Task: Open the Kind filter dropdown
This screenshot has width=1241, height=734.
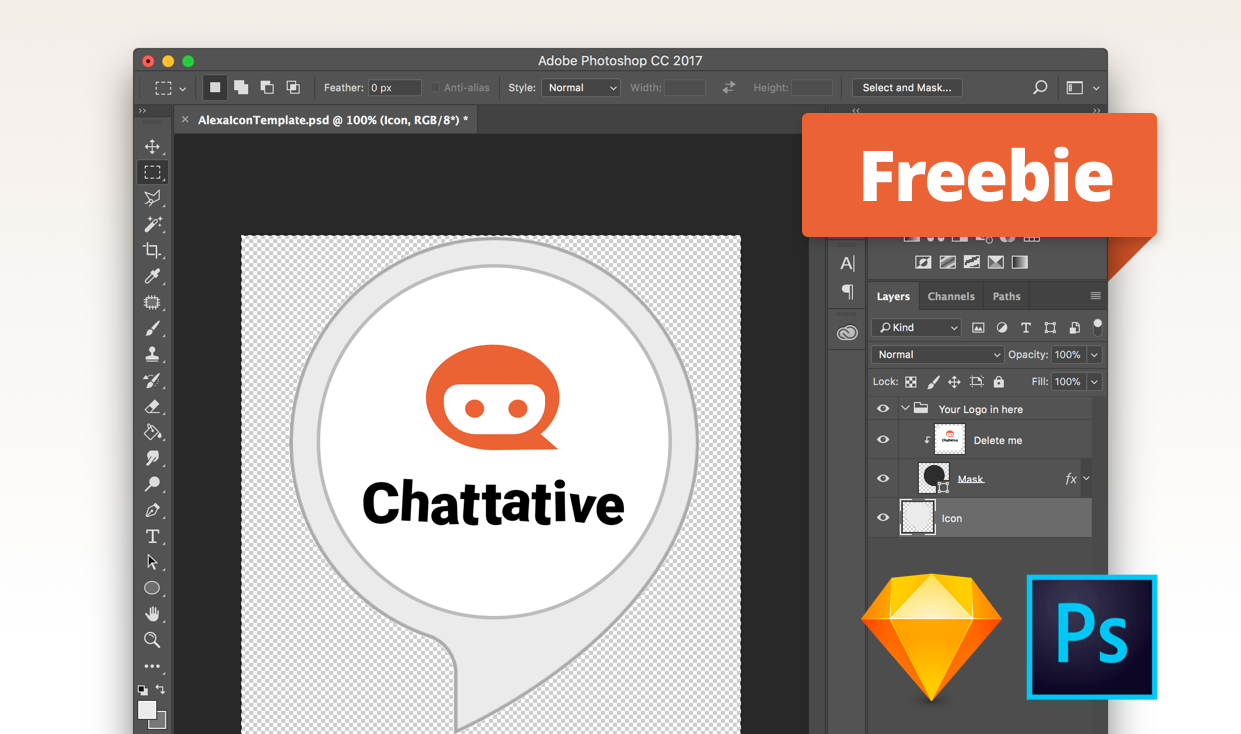Action: coord(915,327)
